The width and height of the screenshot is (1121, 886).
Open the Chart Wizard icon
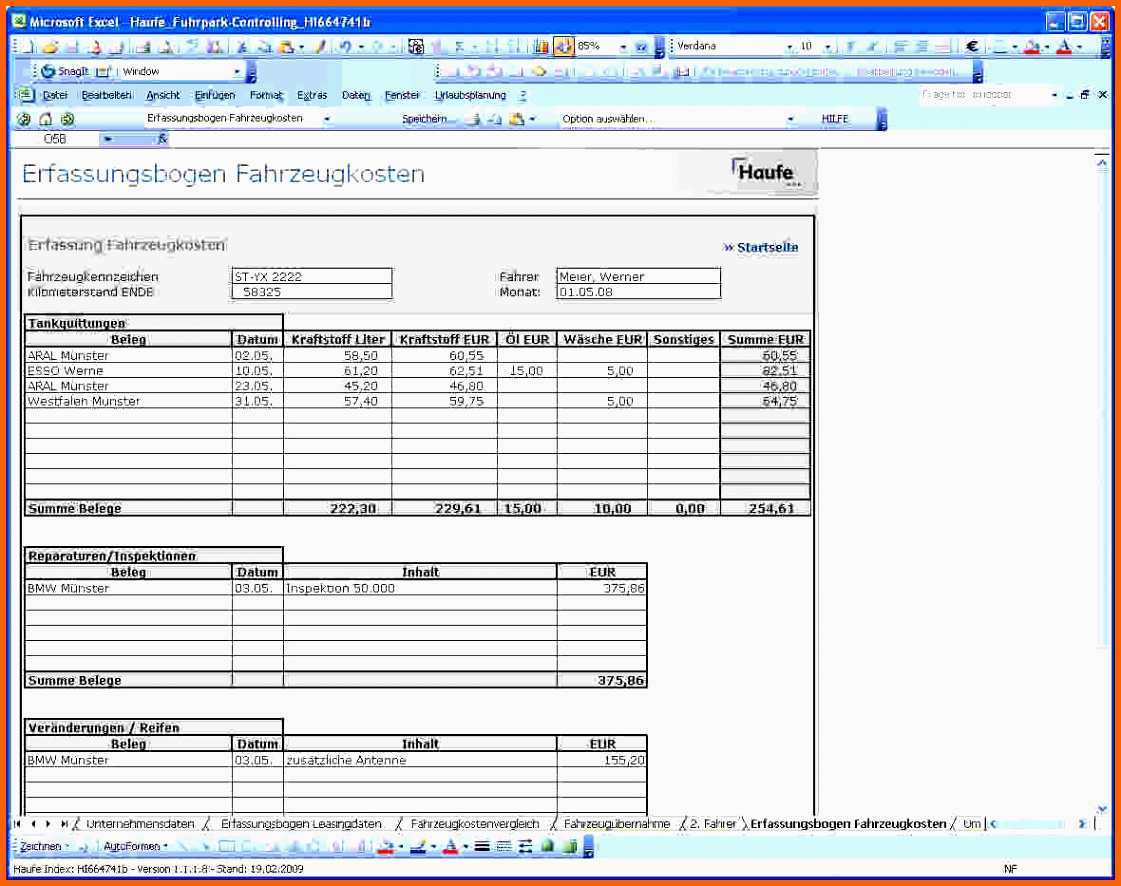click(x=541, y=47)
